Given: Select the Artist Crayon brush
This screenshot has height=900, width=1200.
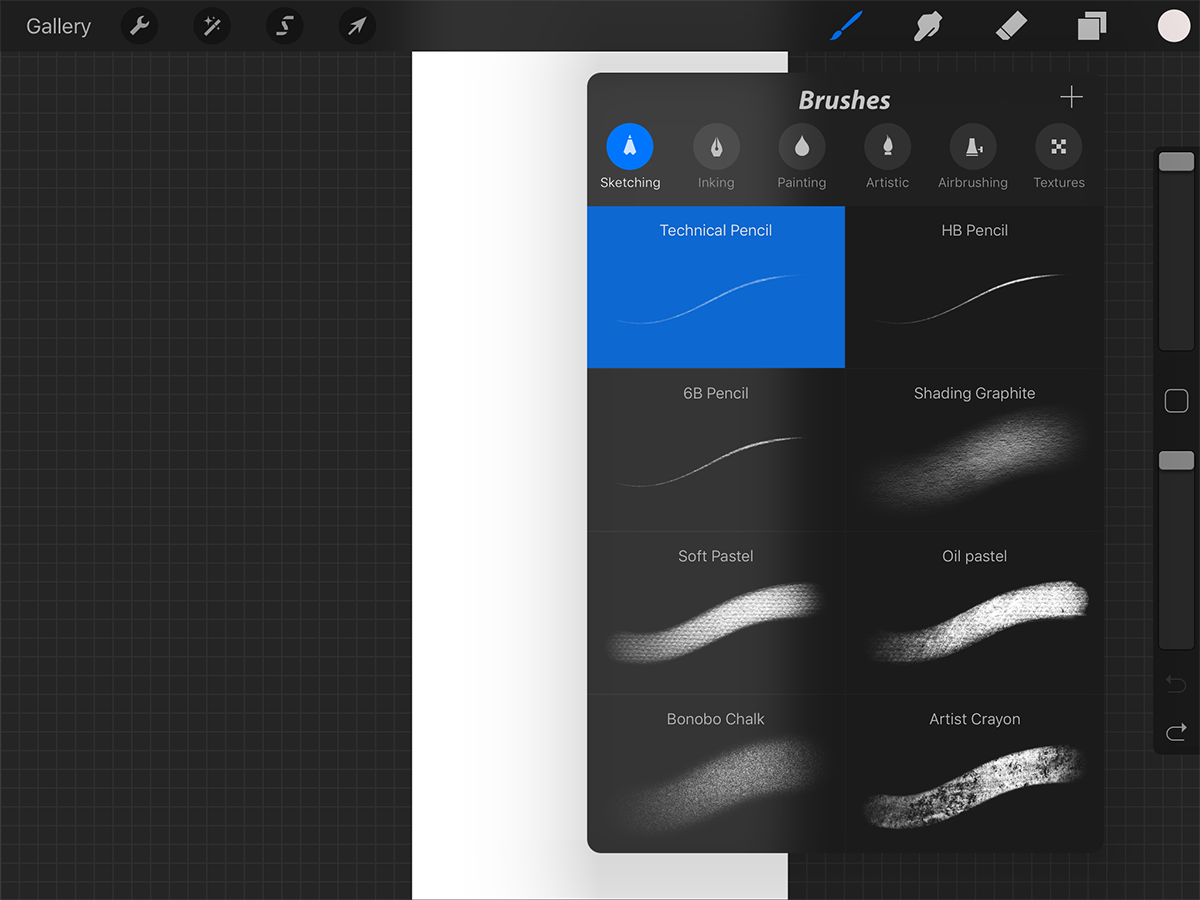Looking at the screenshot, I should [975, 773].
